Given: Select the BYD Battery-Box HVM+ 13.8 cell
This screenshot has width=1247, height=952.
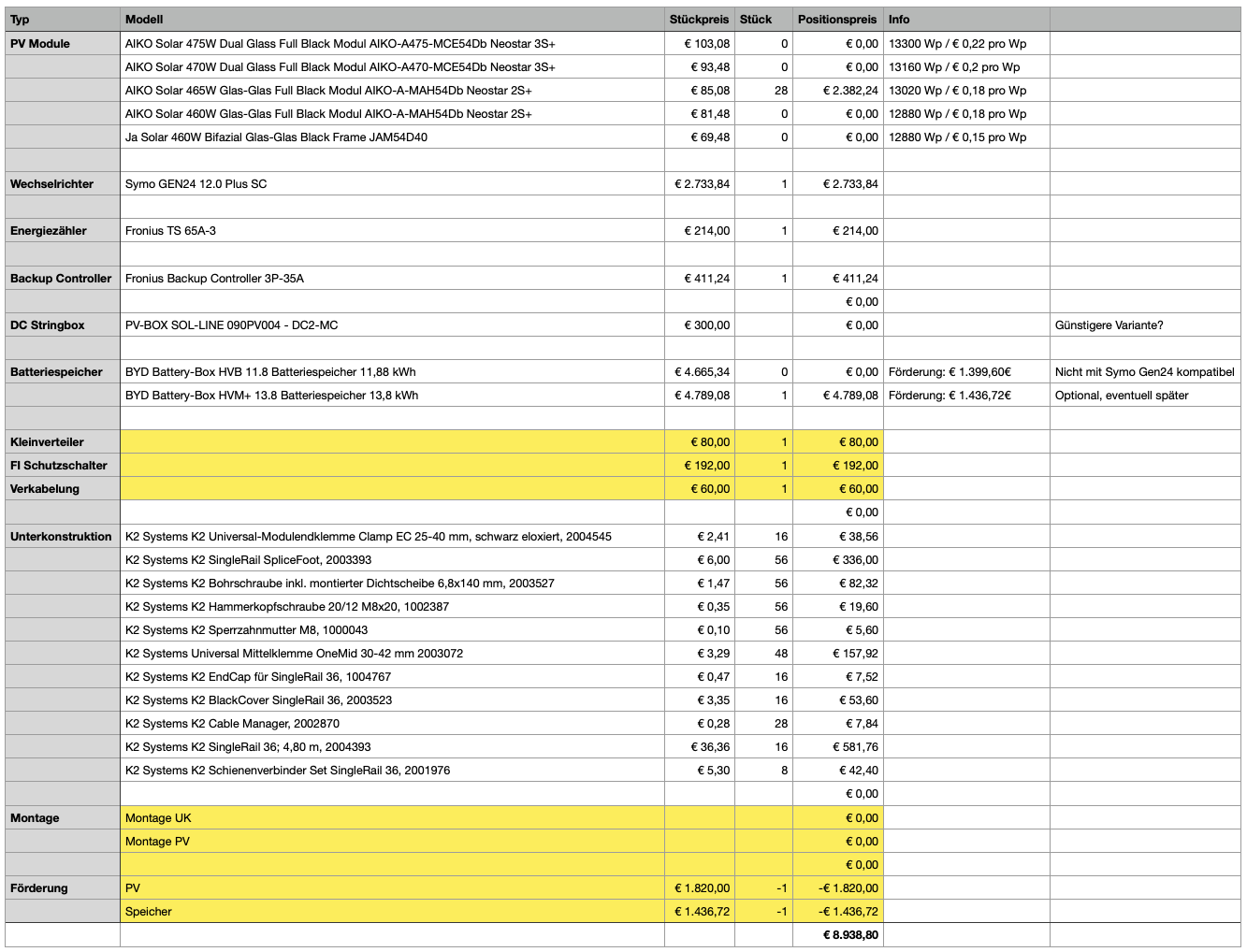Looking at the screenshot, I should pyautogui.click(x=392, y=396).
